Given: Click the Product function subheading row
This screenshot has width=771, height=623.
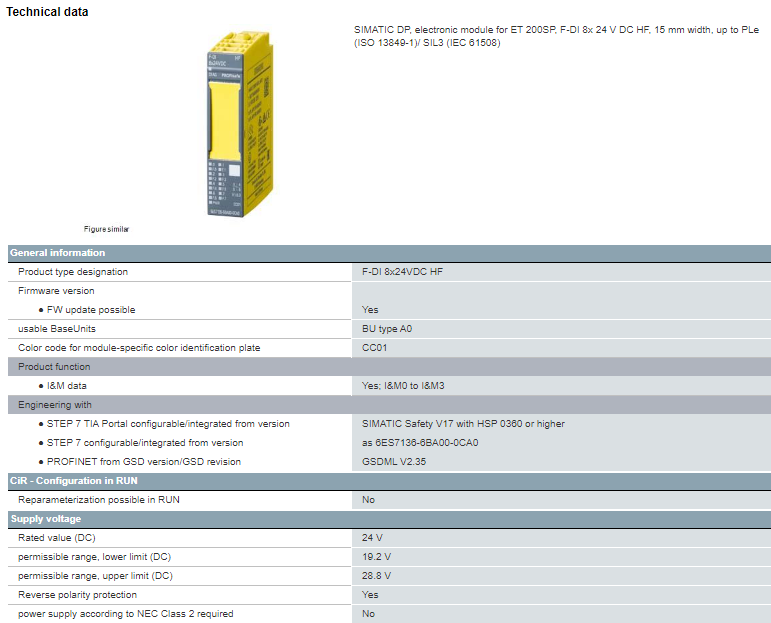Looking at the screenshot, I should [54, 367].
